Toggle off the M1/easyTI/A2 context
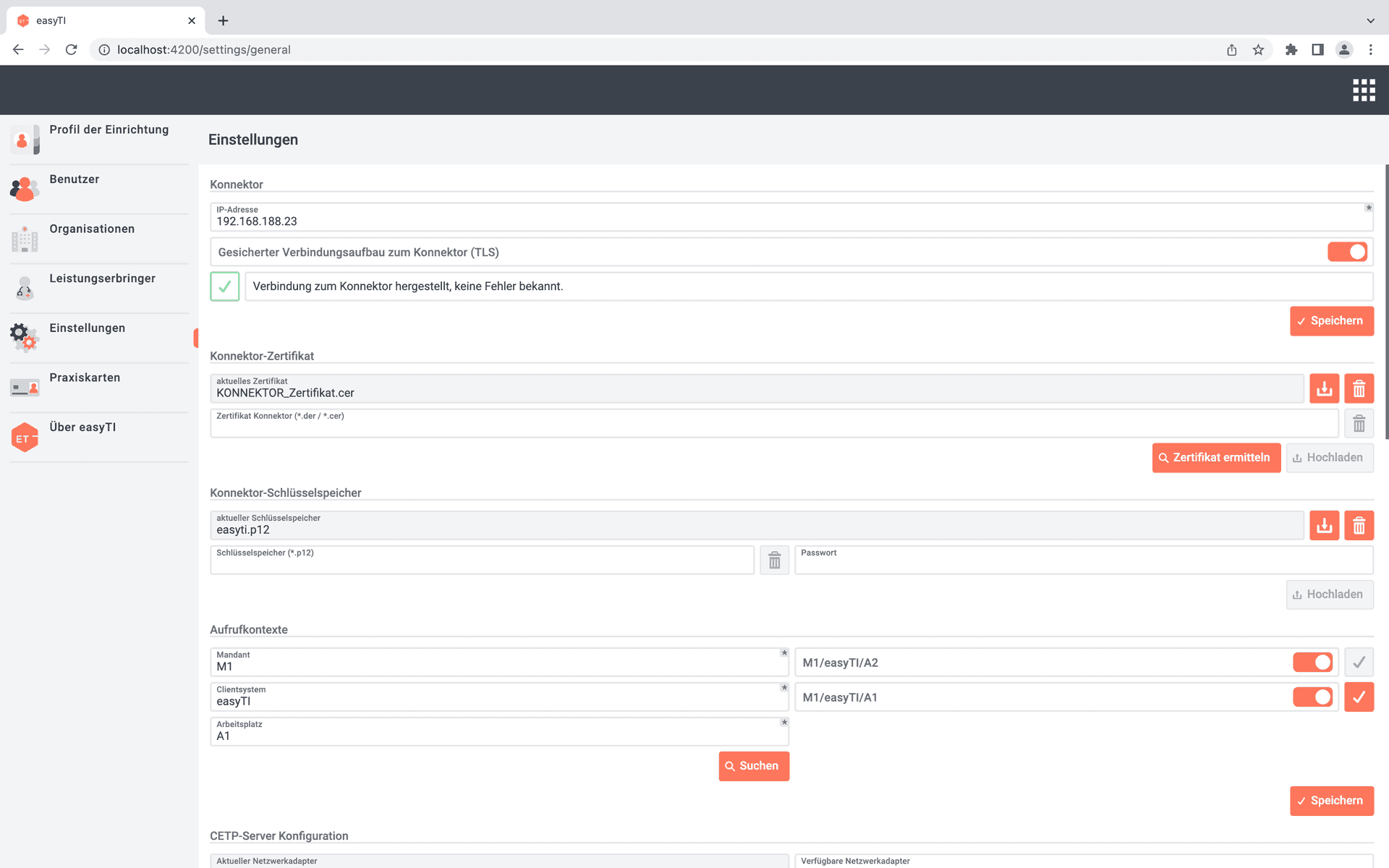 [1312, 663]
